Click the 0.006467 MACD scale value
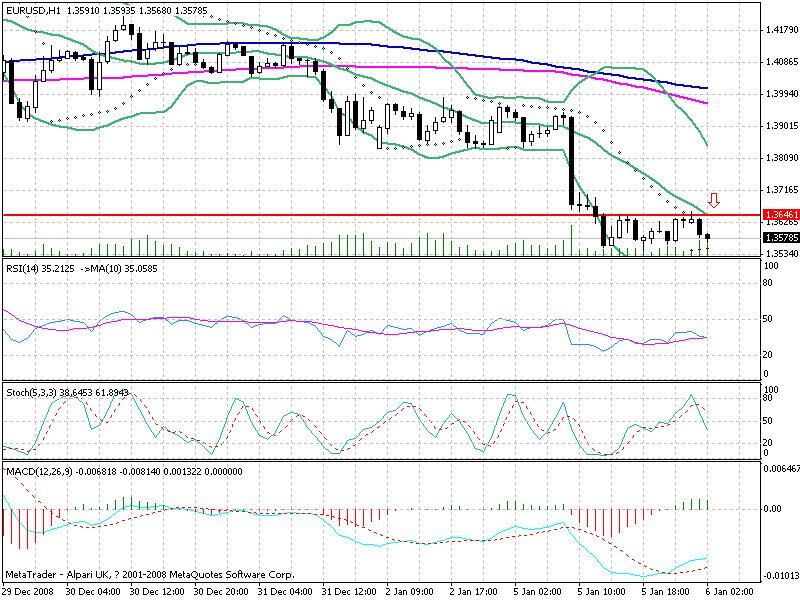This screenshot has height=600, width=800. [781, 468]
